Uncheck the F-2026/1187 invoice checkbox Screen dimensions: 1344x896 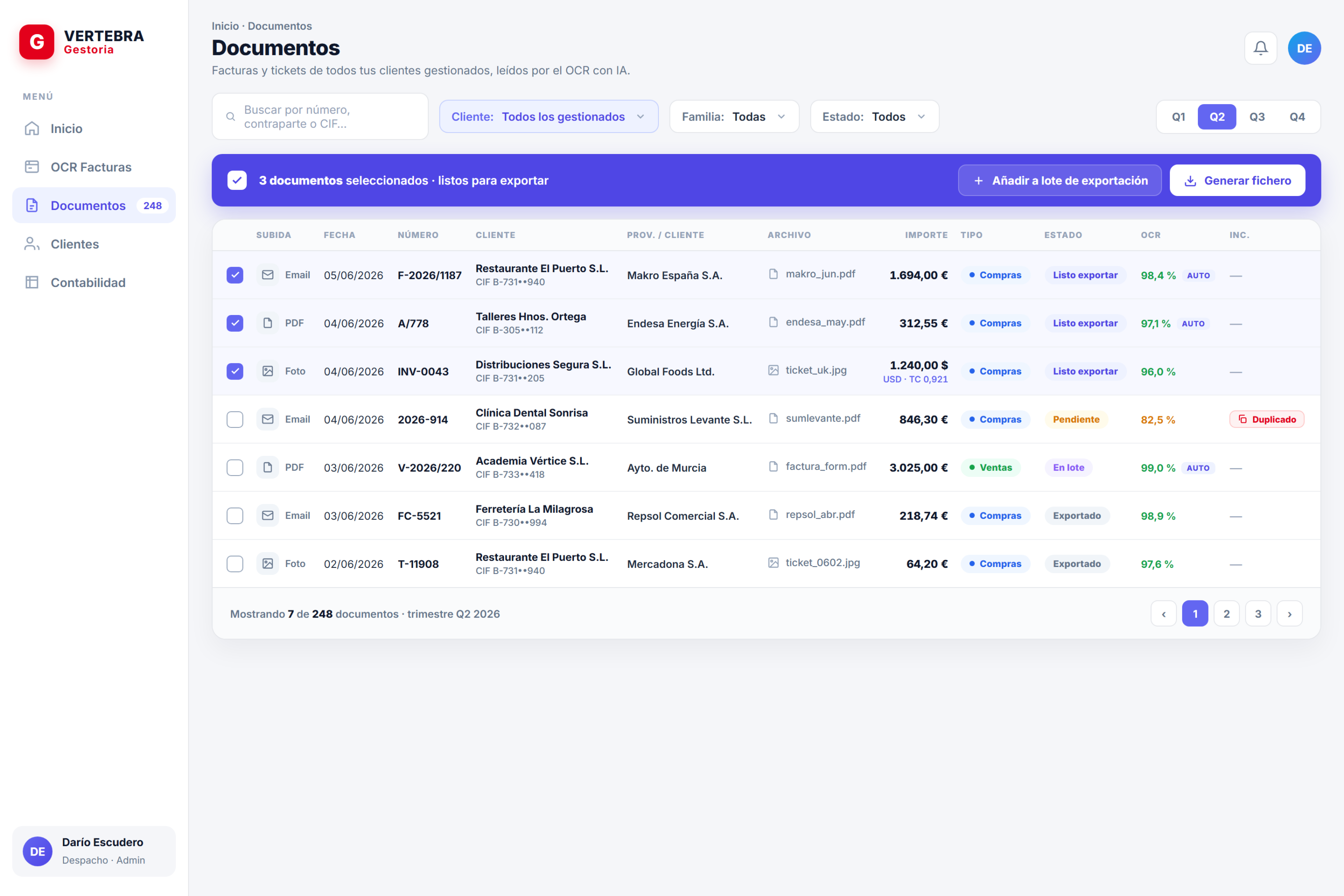click(x=235, y=275)
